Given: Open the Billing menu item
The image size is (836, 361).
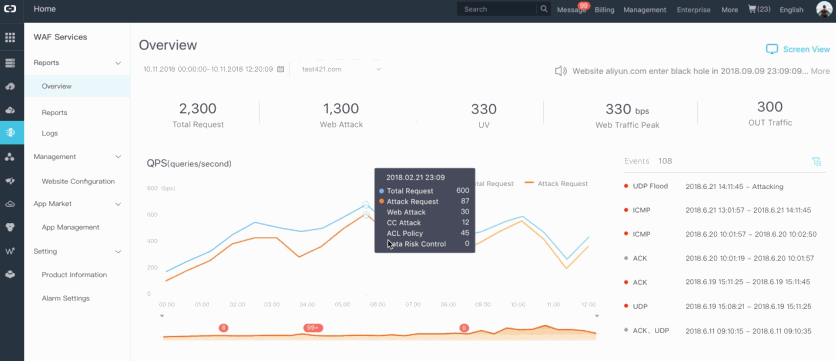Looking at the screenshot, I should pyautogui.click(x=604, y=10).
